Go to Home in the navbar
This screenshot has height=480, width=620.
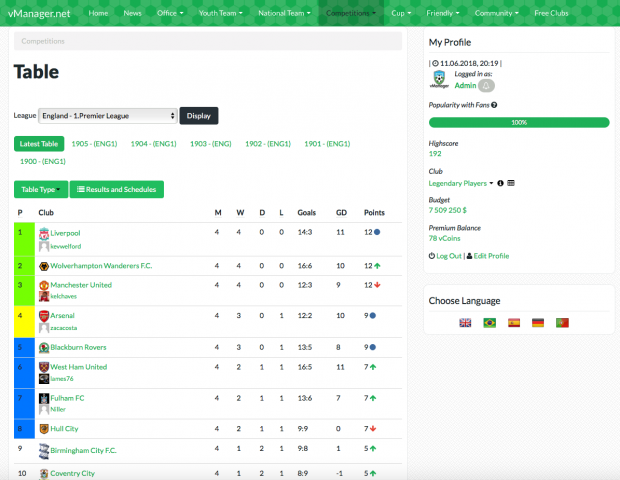click(x=98, y=13)
